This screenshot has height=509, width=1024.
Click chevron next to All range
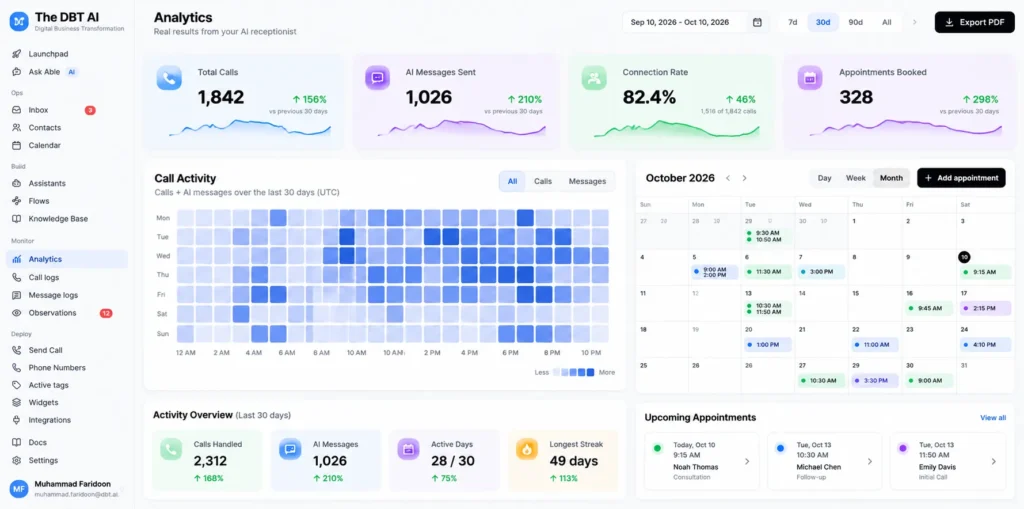(914, 22)
